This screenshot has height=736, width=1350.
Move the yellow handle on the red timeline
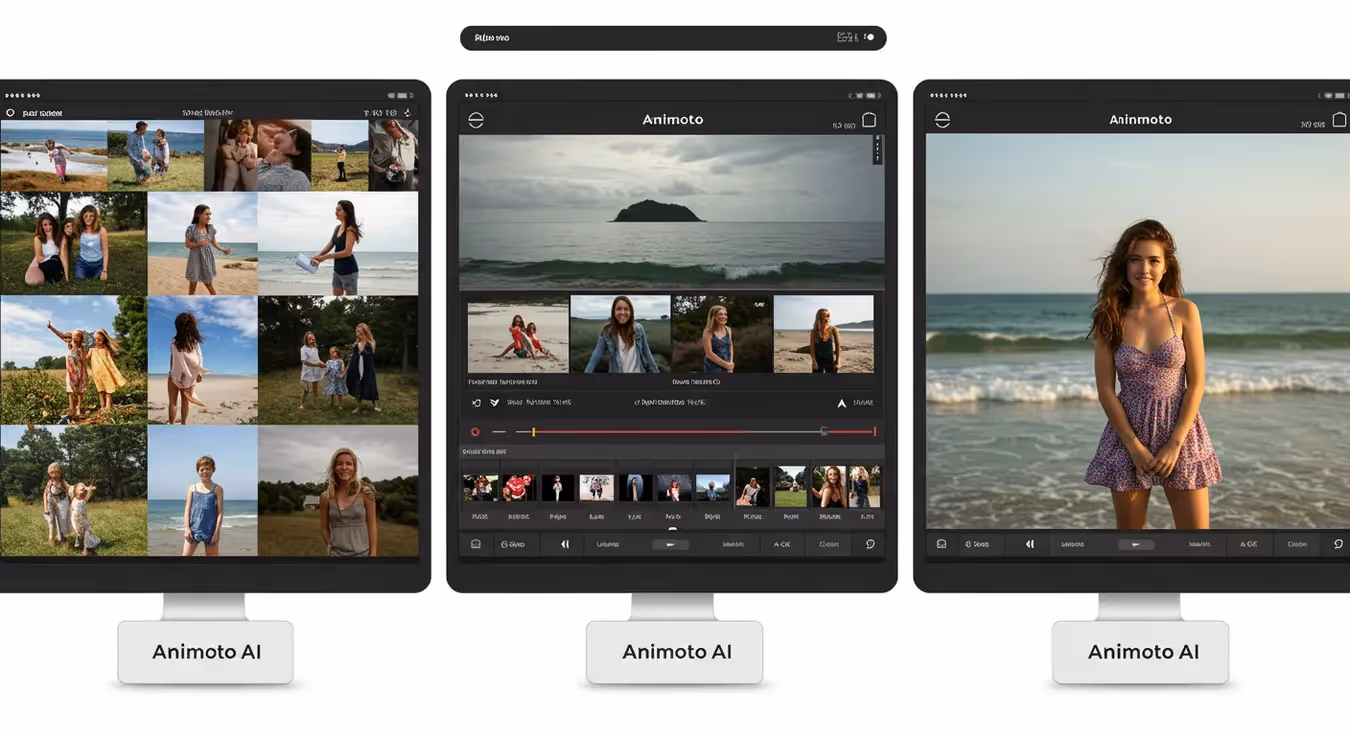coord(533,432)
